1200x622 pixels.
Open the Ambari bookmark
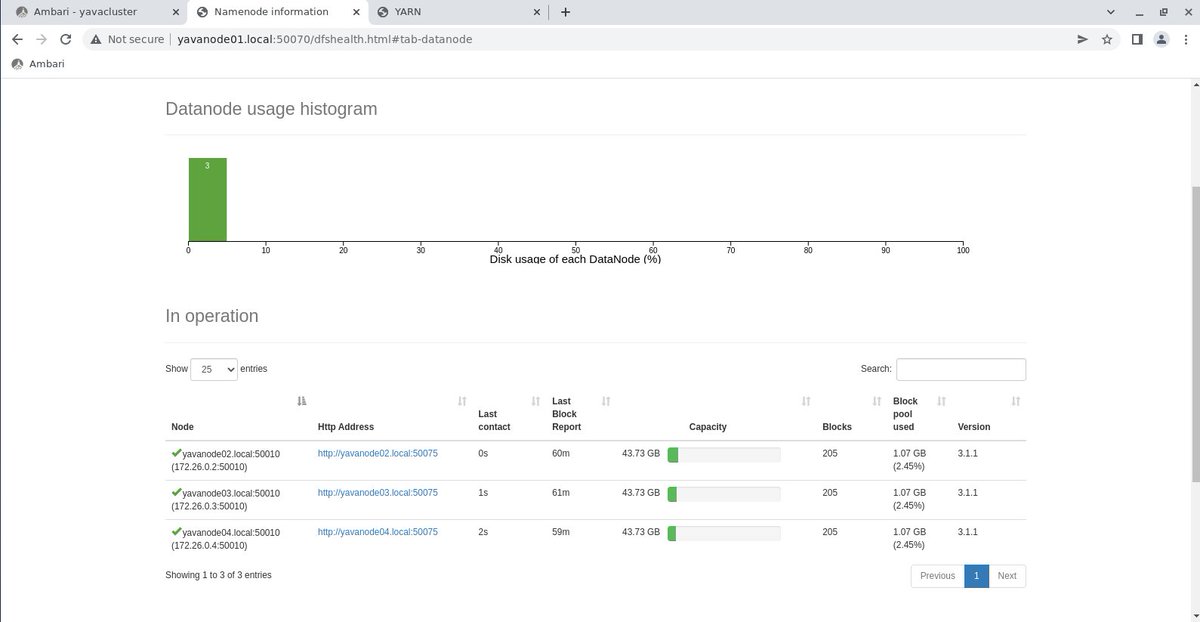[x=38, y=64]
